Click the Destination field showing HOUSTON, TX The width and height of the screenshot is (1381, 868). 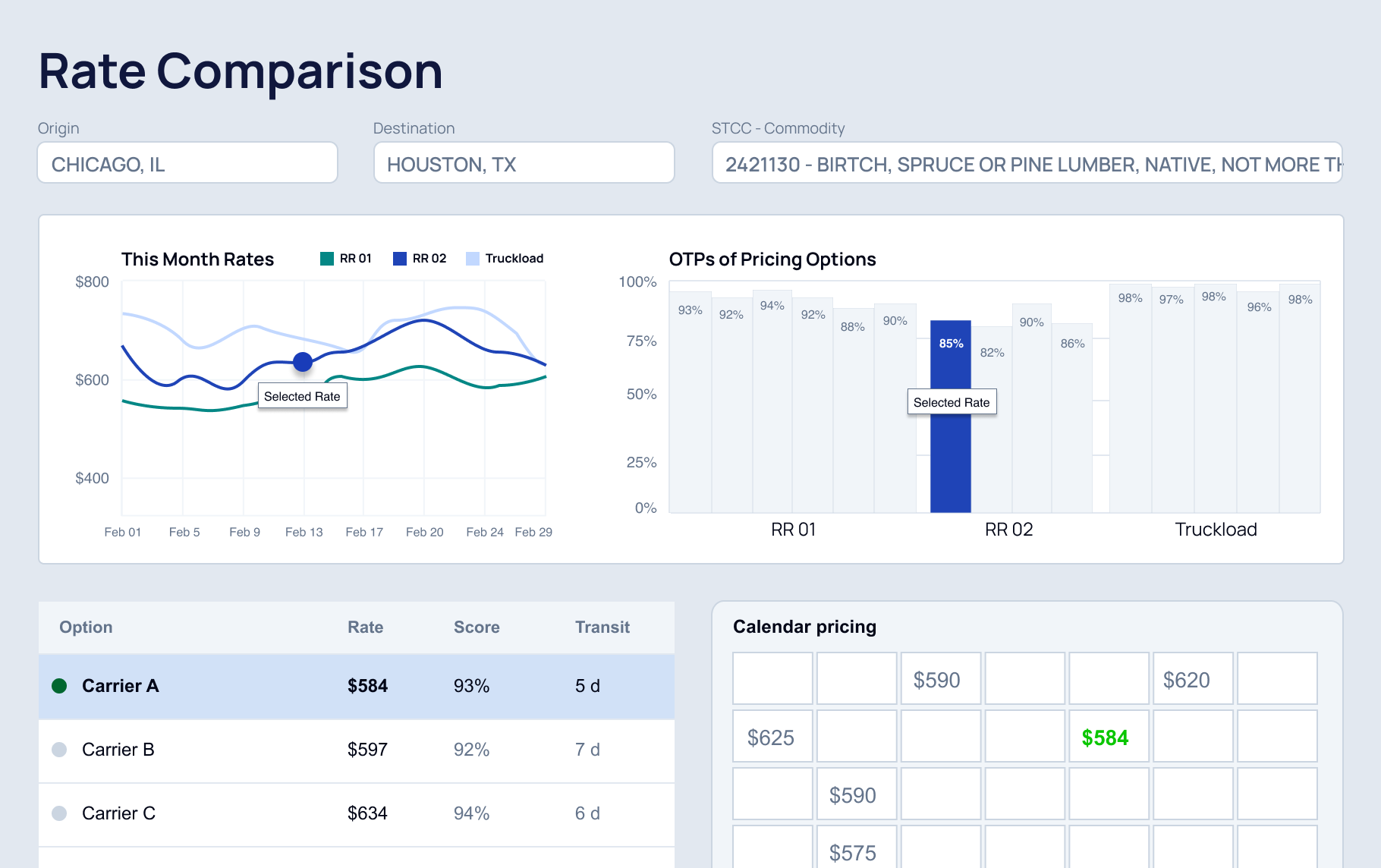pos(524,162)
